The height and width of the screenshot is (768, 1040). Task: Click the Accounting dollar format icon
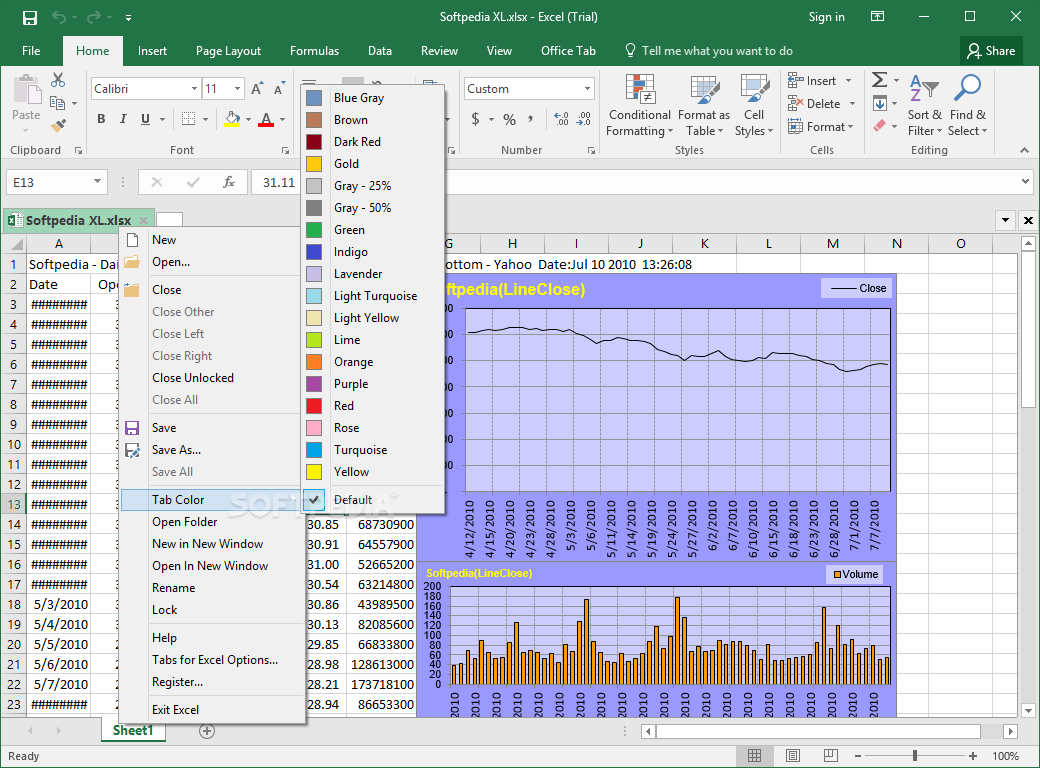pyautogui.click(x=476, y=119)
